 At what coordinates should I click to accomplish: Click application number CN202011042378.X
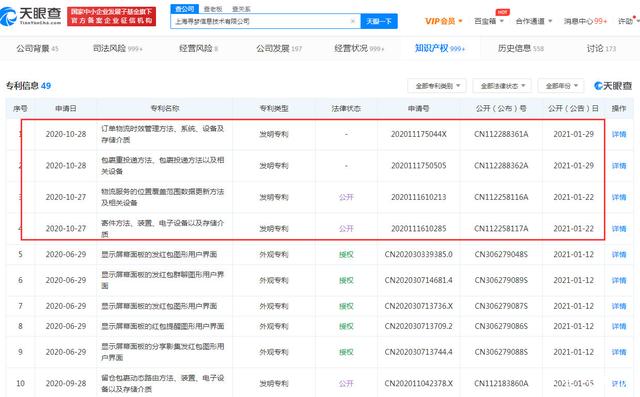pyautogui.click(x=418, y=384)
